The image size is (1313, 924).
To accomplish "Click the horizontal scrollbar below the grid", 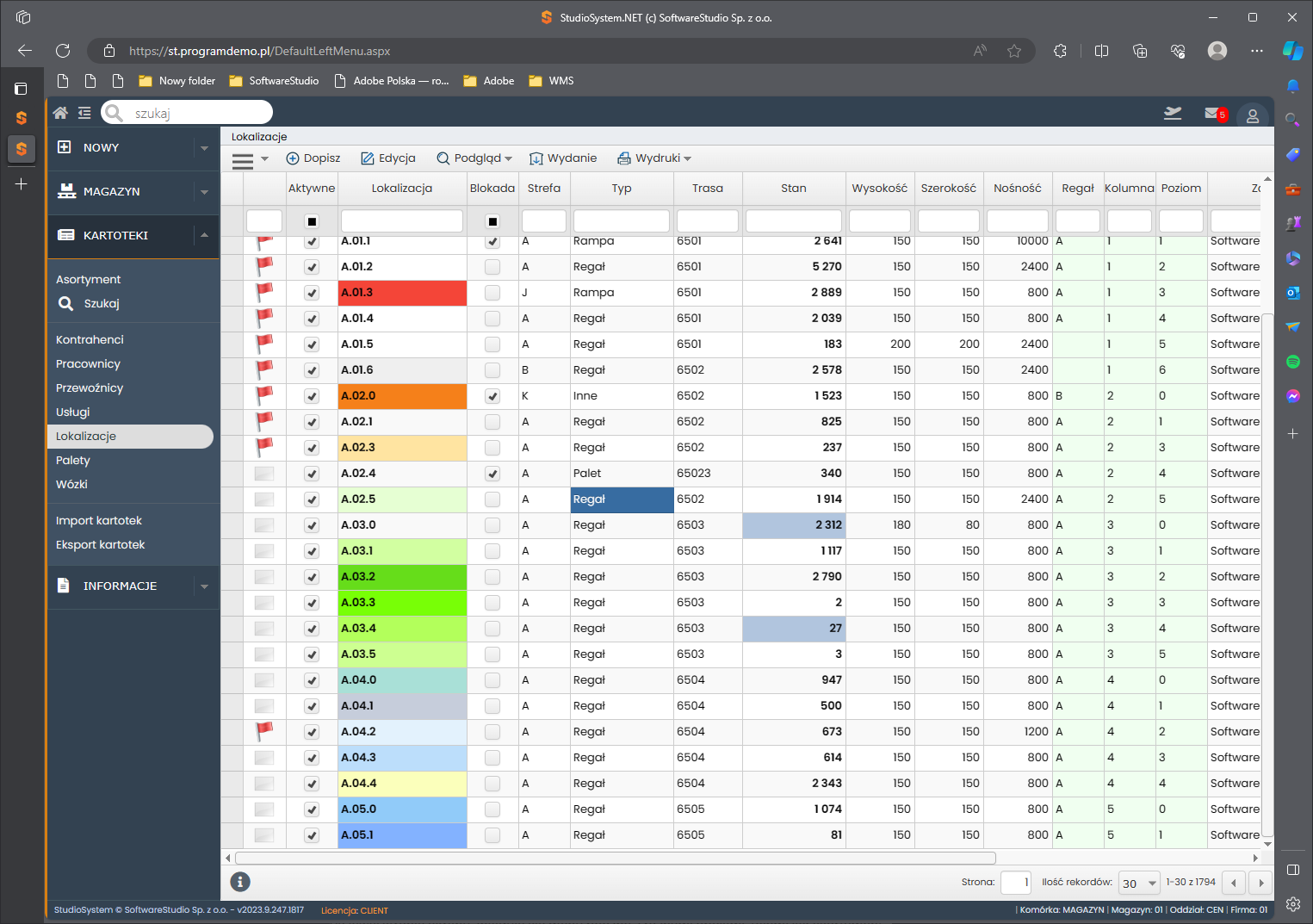I will point(616,858).
